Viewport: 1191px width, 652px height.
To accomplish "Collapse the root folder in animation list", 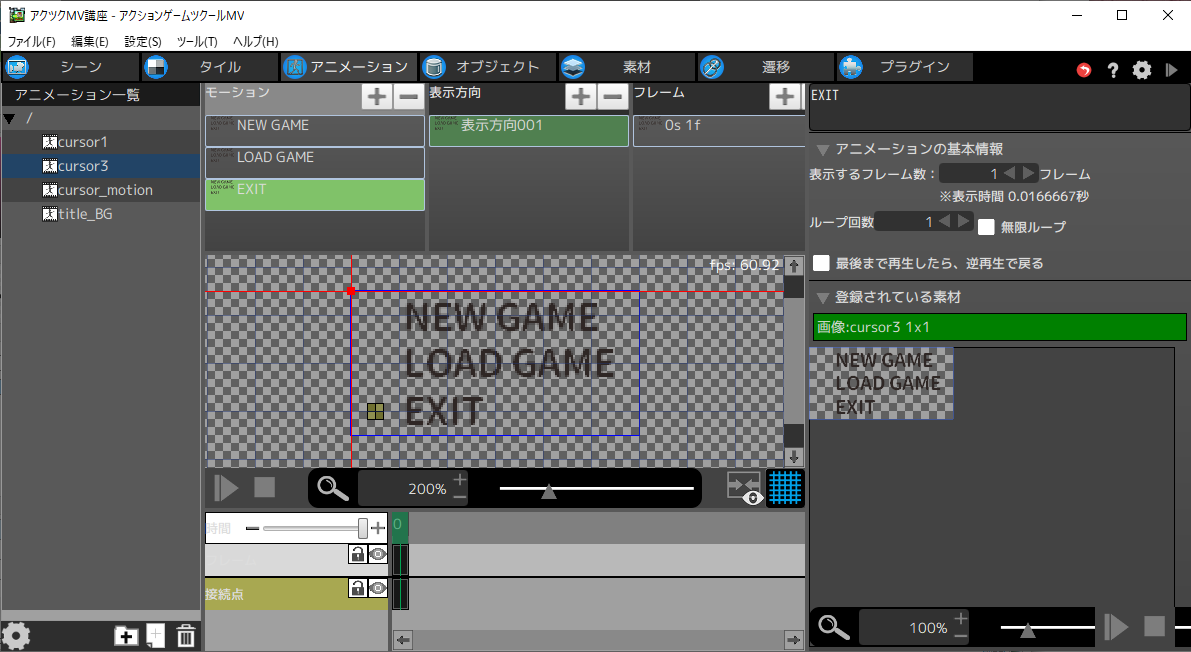I will point(10,119).
